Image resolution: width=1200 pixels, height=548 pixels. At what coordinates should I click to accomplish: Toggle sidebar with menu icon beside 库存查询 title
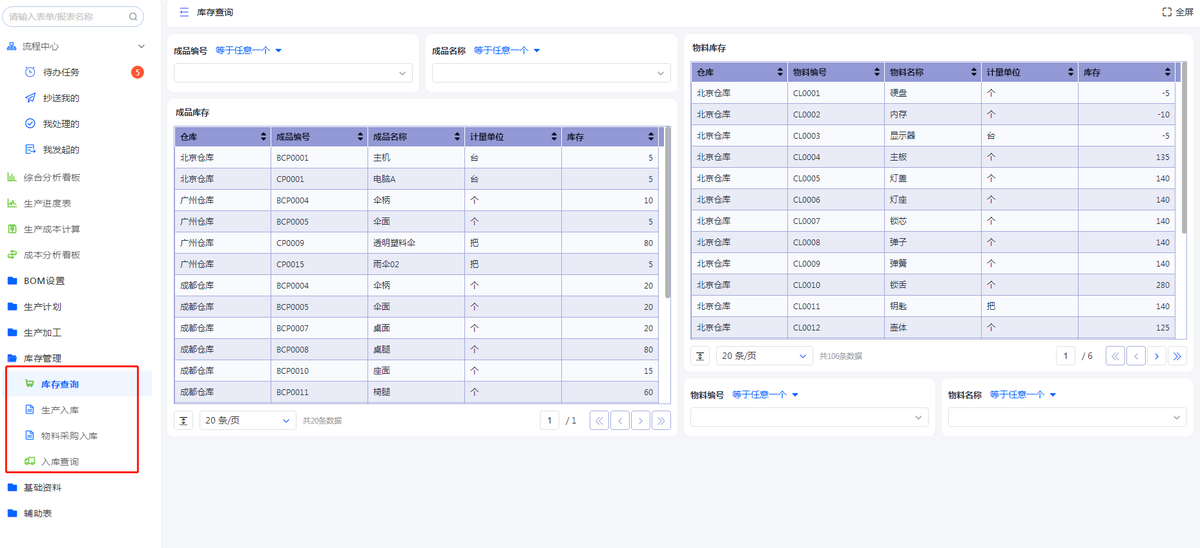tap(184, 12)
